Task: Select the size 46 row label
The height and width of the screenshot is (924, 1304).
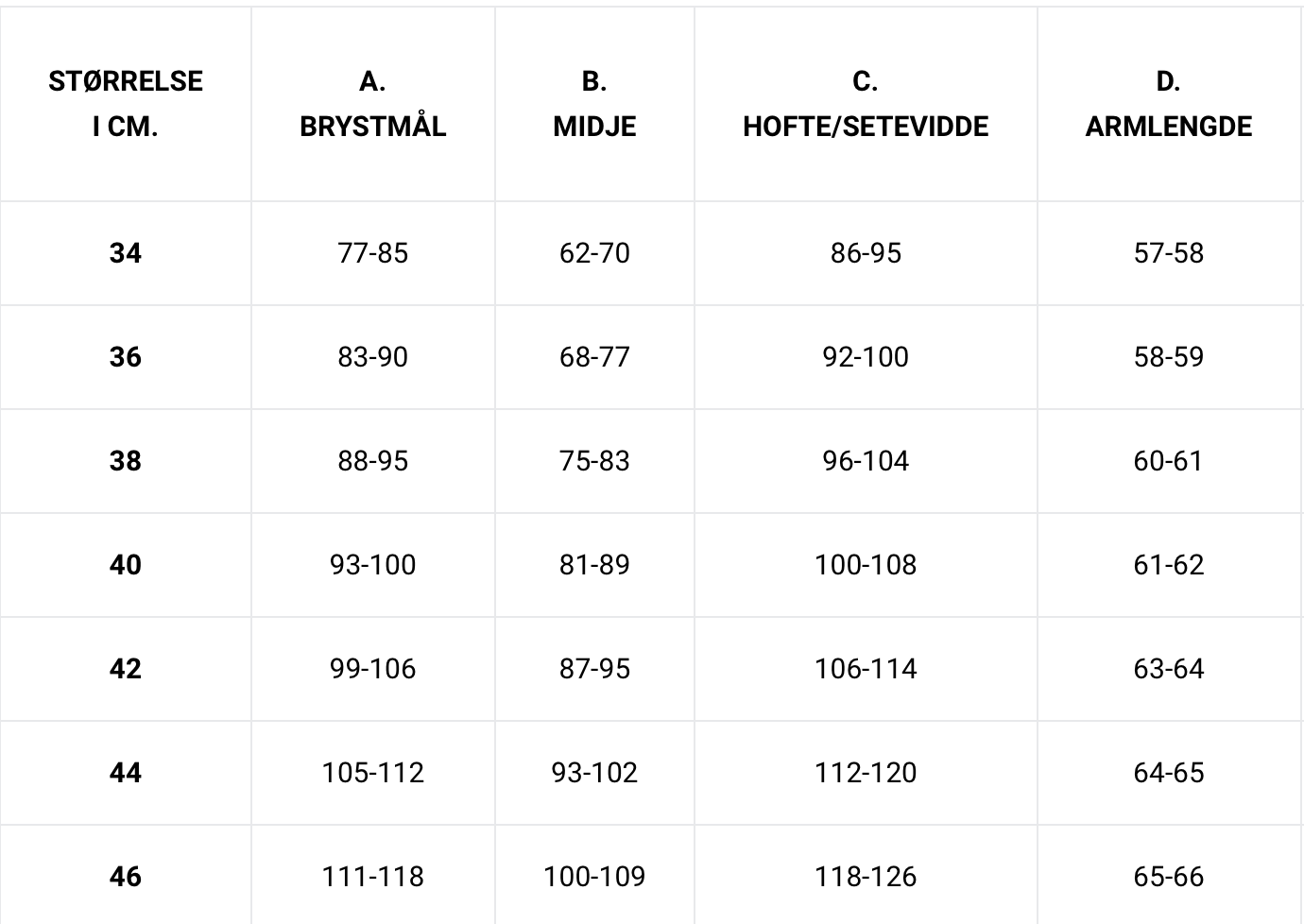Action: pos(126,876)
